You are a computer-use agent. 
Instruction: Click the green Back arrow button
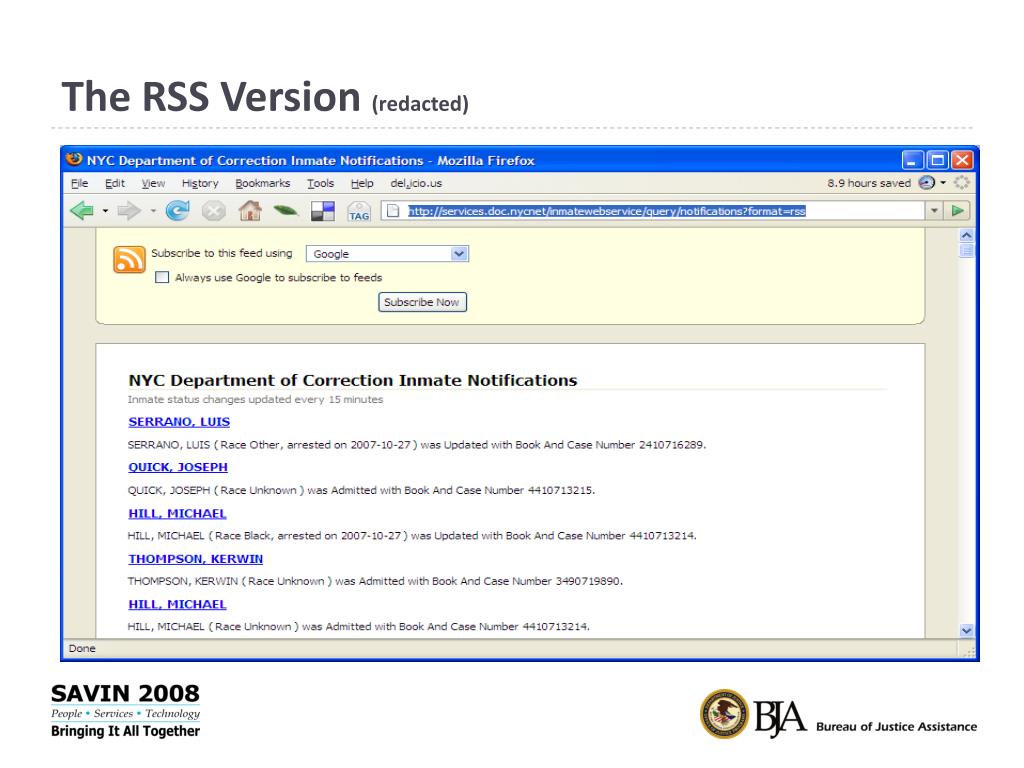[x=82, y=211]
